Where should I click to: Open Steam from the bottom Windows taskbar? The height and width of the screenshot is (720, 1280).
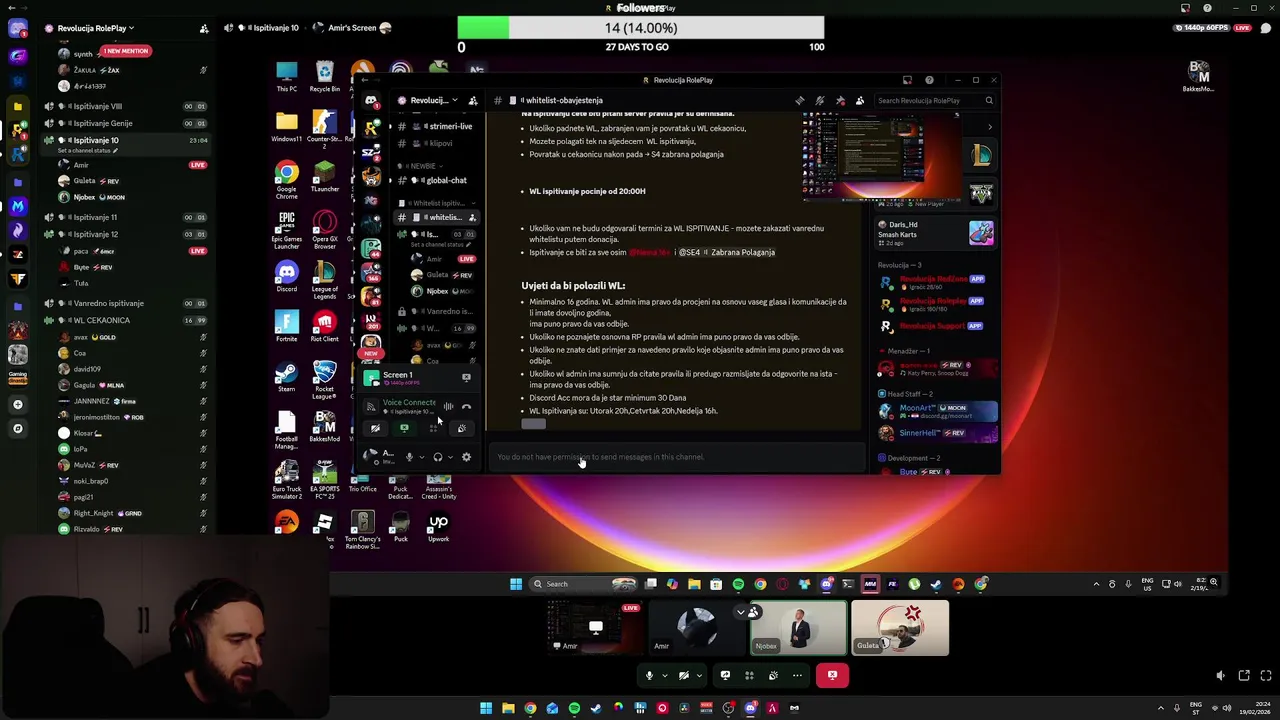pyautogui.click(x=596, y=708)
